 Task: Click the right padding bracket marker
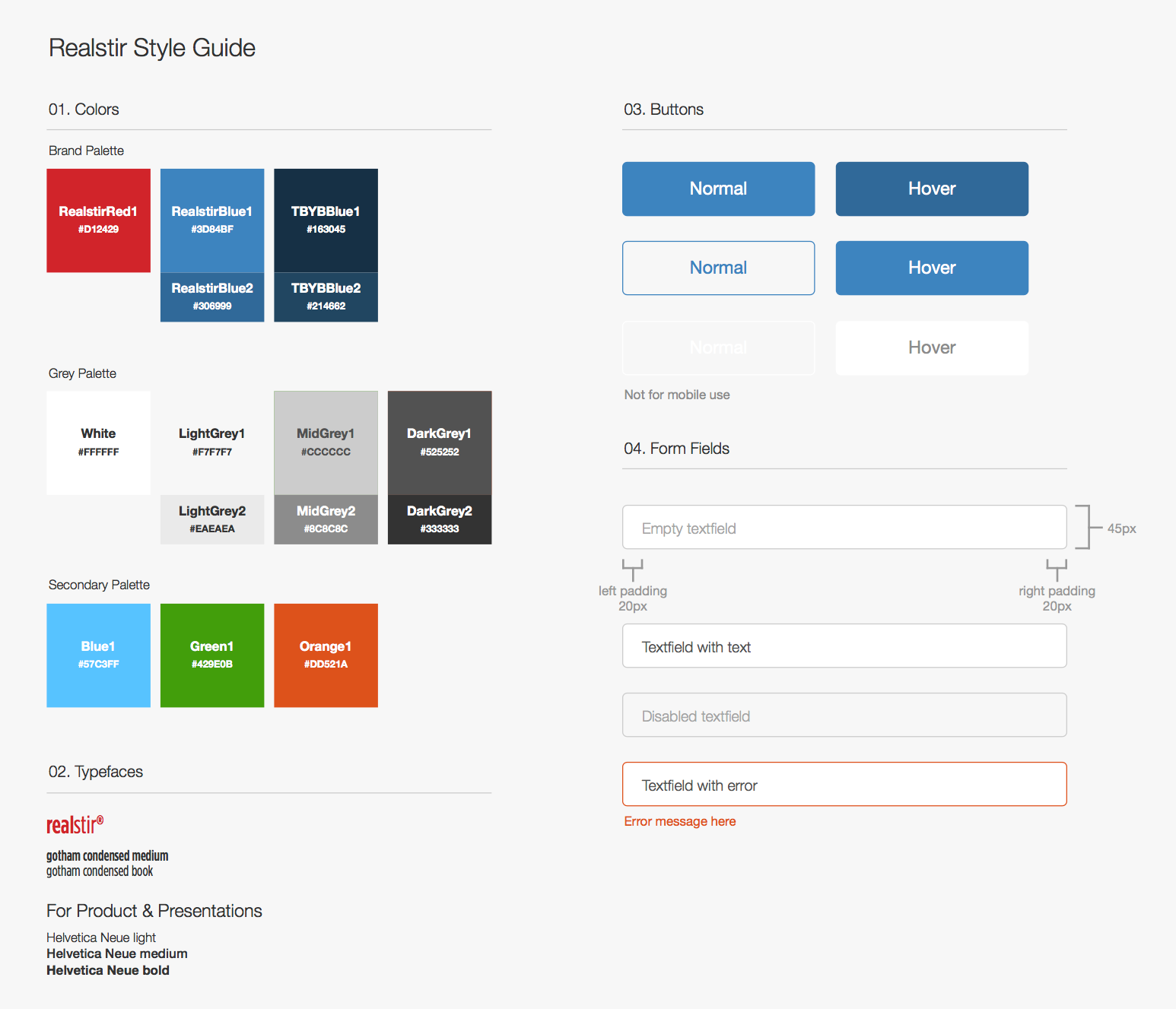[1057, 570]
